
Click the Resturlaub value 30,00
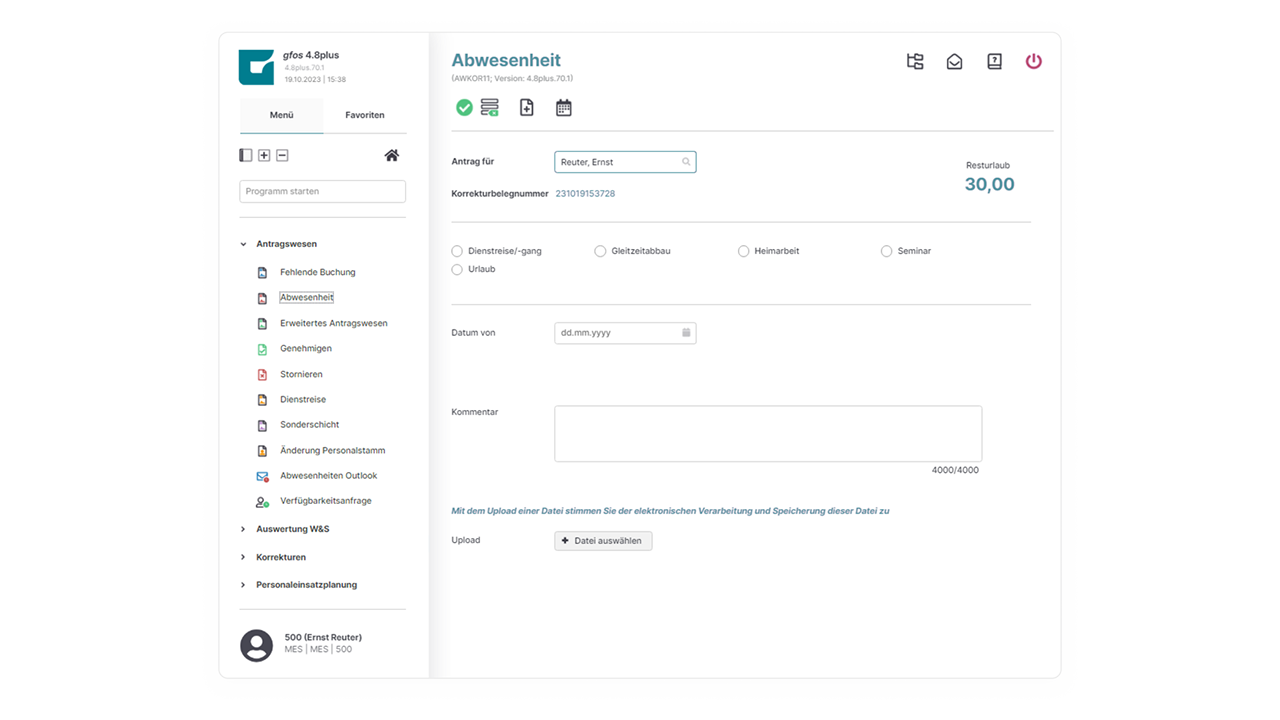click(x=990, y=184)
